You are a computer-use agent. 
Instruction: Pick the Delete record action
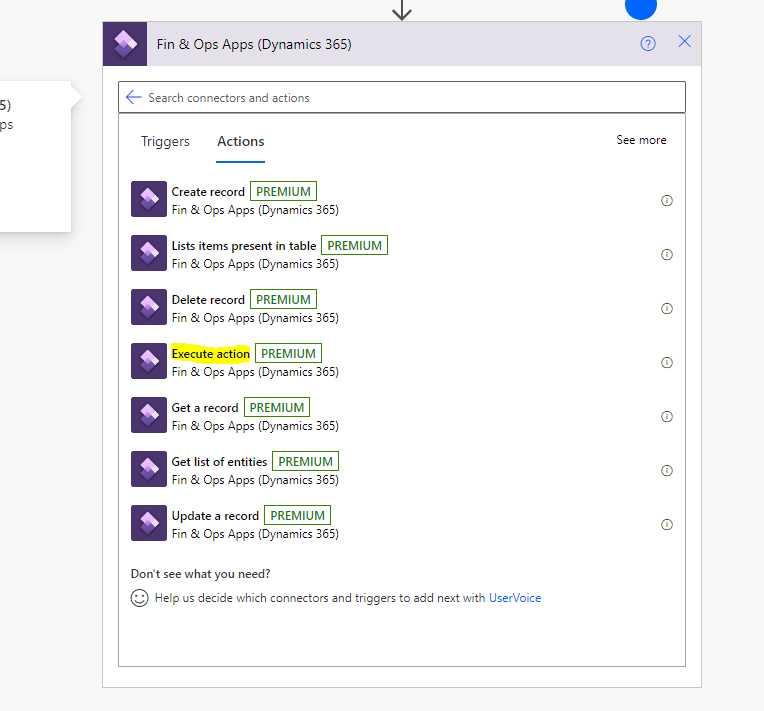point(208,300)
